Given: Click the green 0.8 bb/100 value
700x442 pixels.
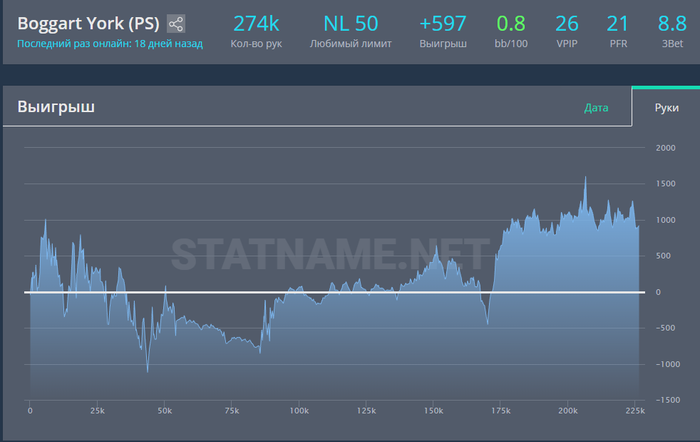Looking at the screenshot, I should [511, 23].
